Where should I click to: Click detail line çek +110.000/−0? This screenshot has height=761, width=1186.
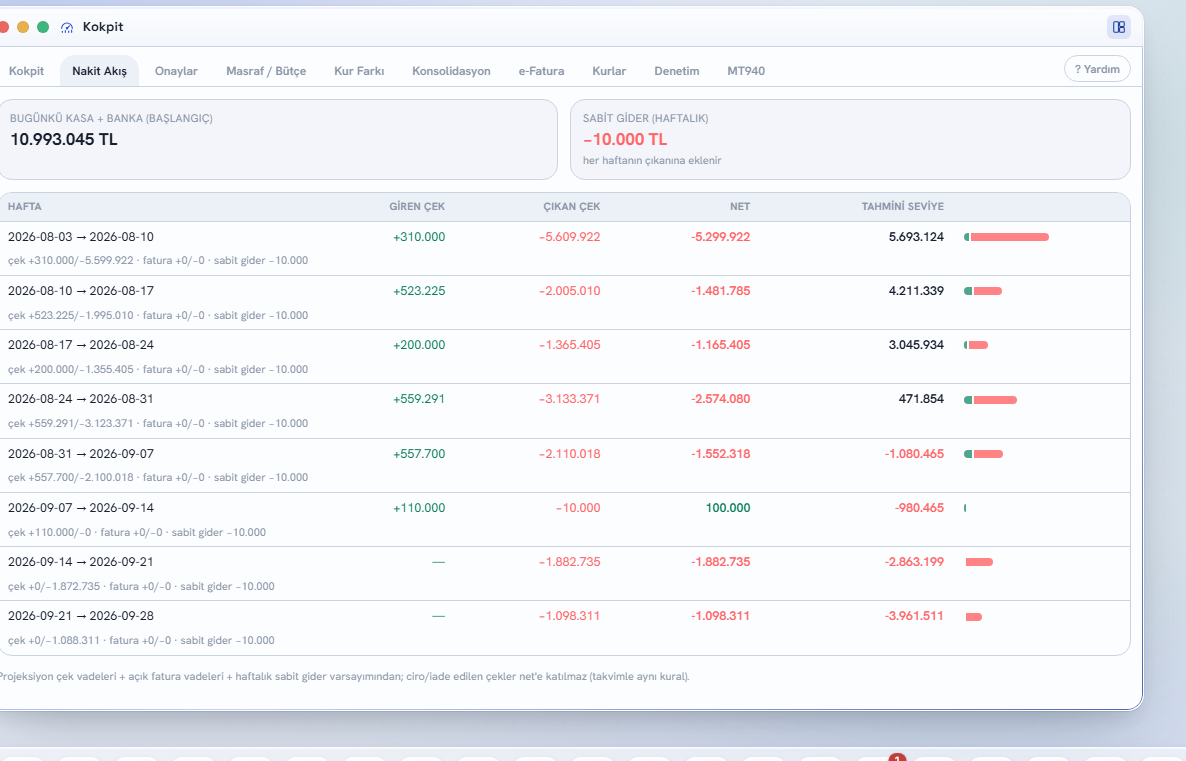[137, 533]
